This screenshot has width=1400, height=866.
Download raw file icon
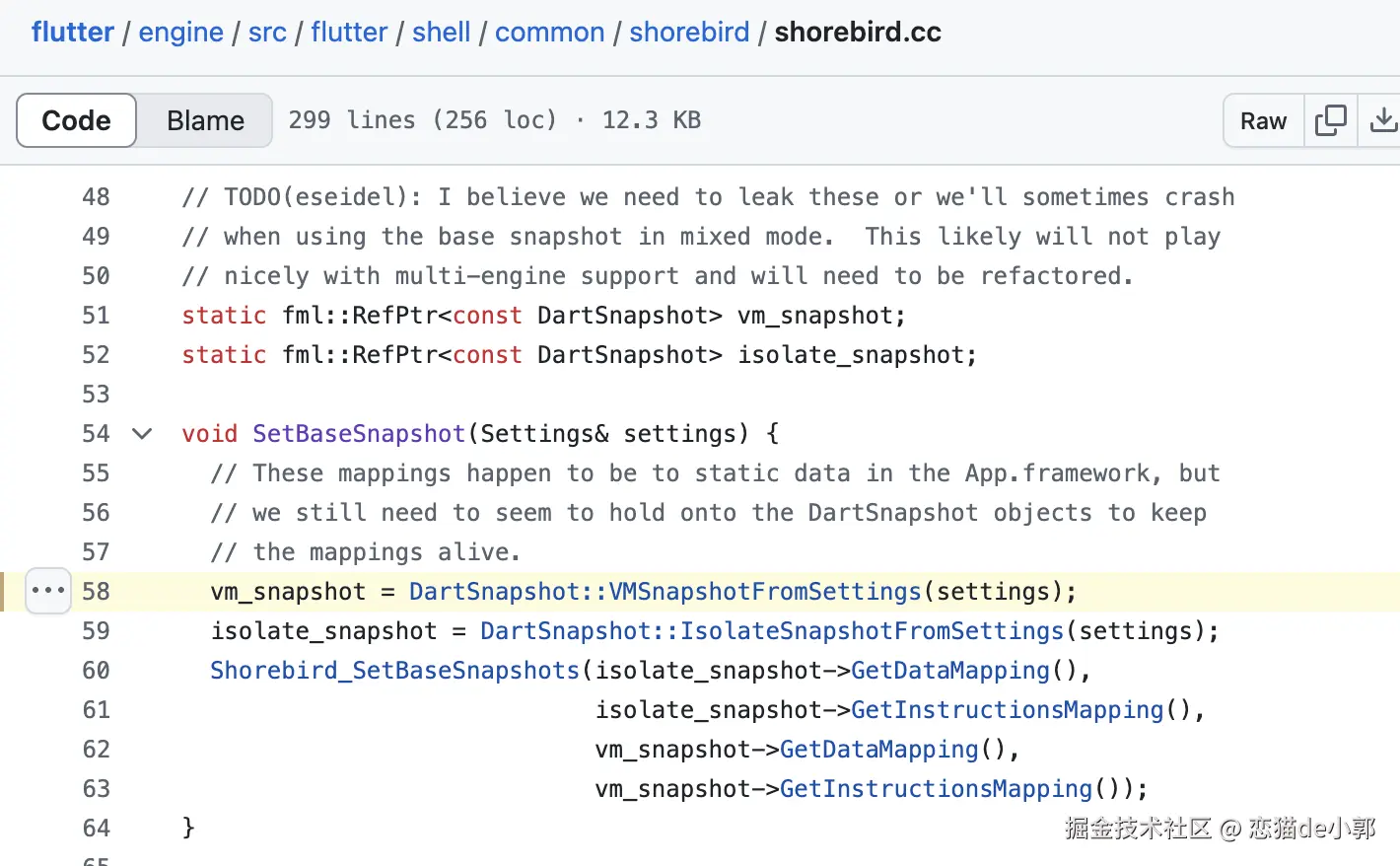(1382, 120)
